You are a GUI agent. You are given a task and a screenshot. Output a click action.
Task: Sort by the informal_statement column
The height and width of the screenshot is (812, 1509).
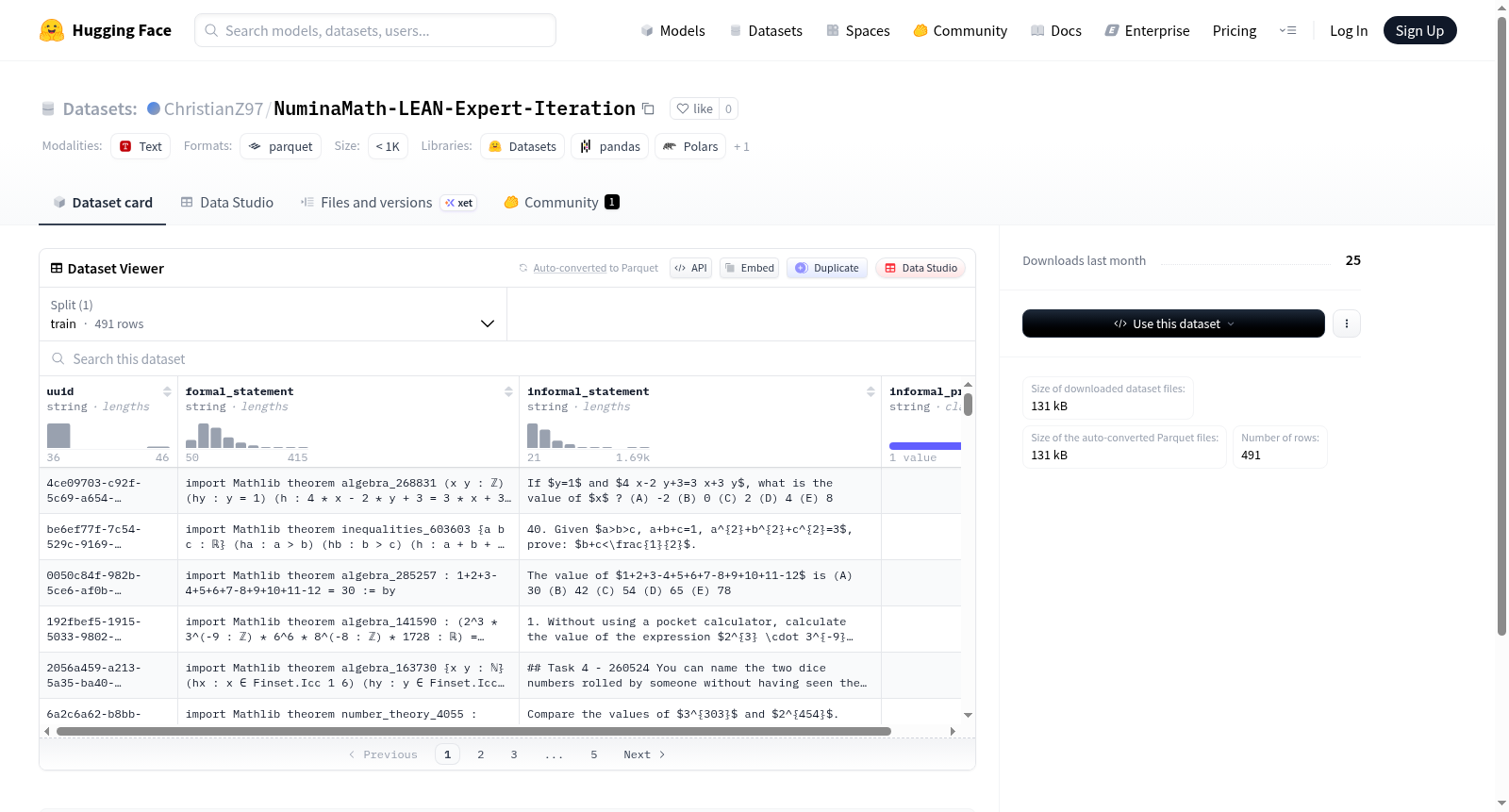coord(871,391)
